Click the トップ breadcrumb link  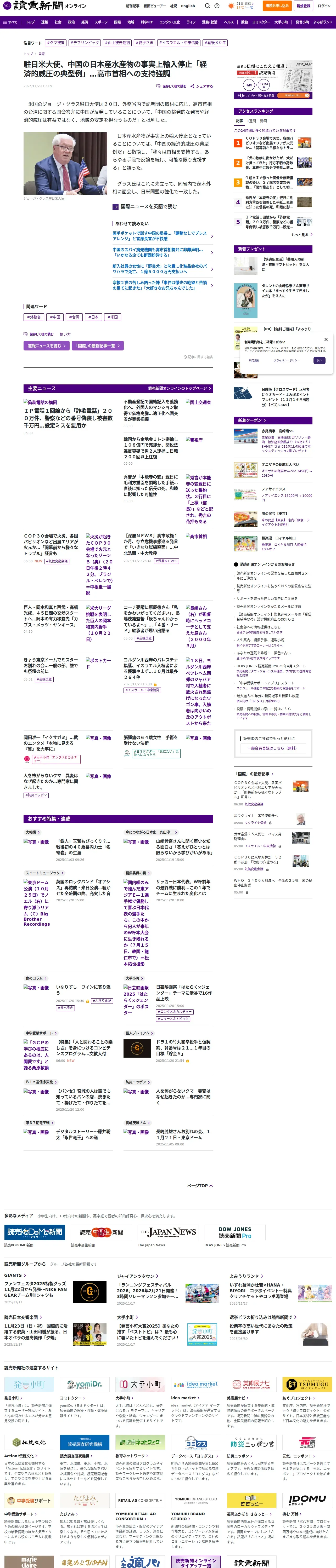[x=28, y=54]
